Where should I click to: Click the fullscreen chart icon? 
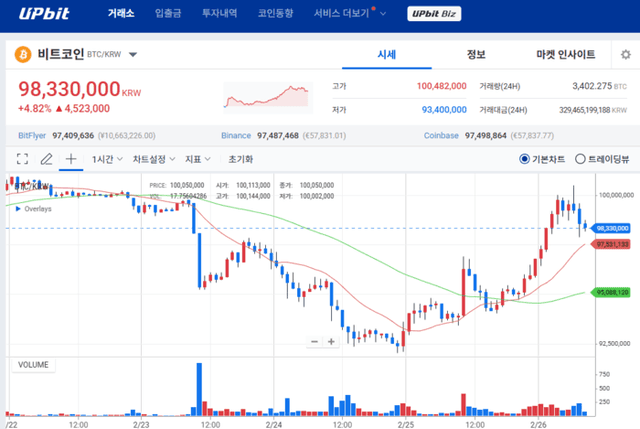pos(21,159)
